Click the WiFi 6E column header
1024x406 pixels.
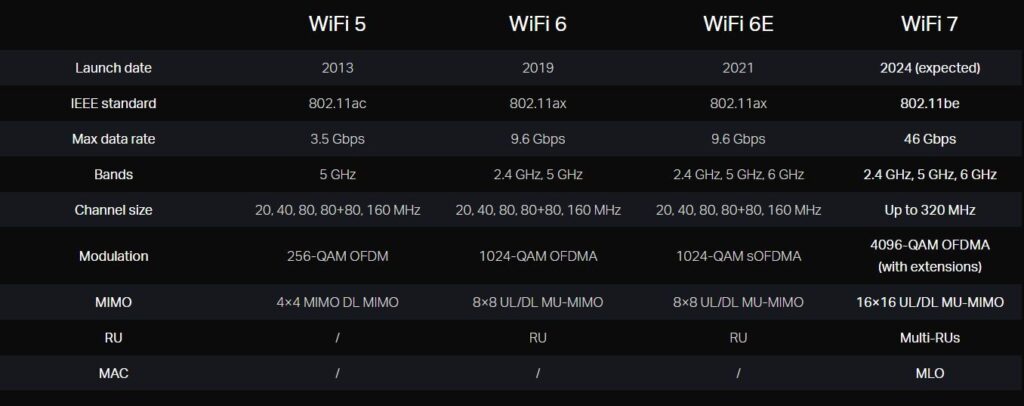(x=737, y=24)
